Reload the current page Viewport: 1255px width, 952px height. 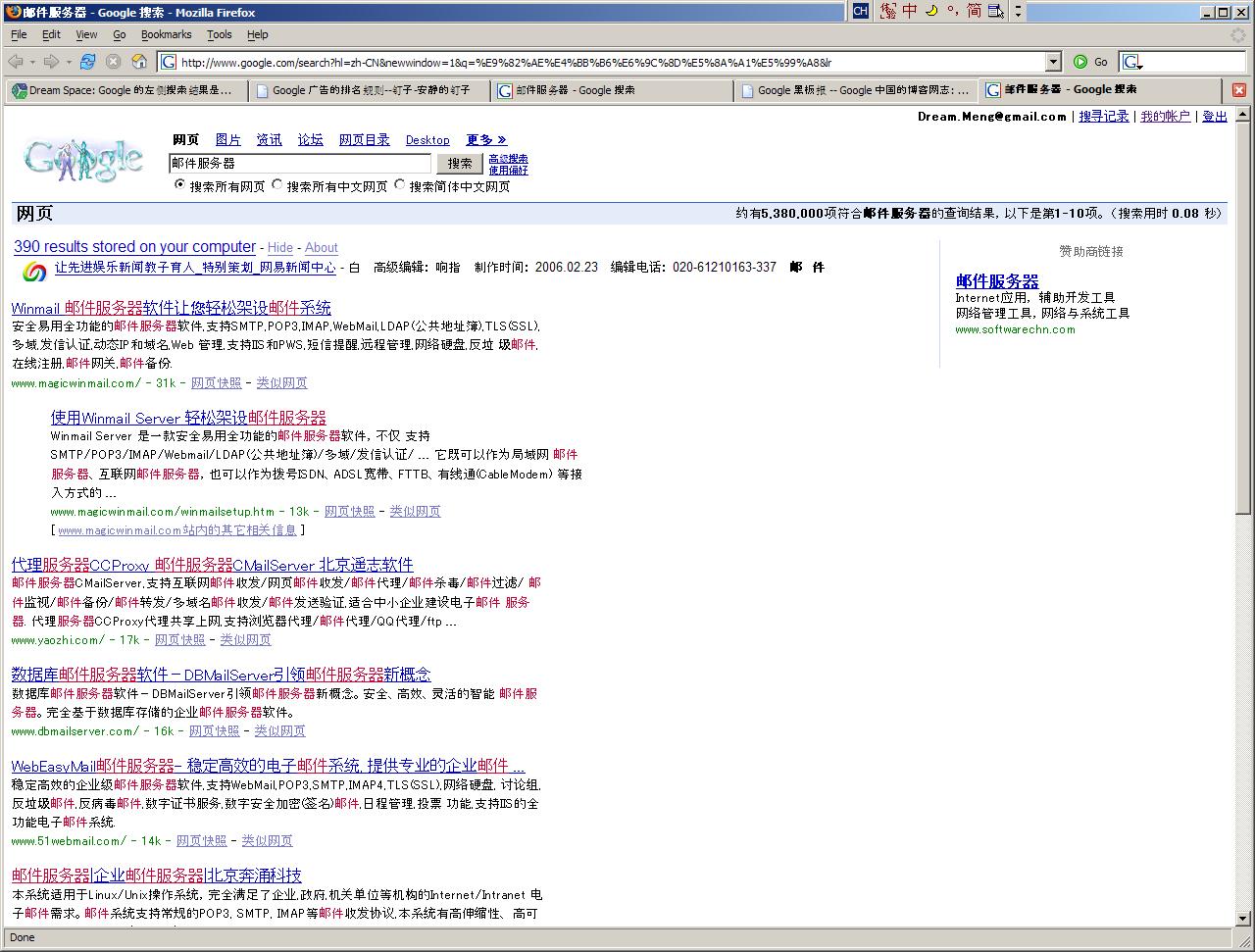point(88,62)
